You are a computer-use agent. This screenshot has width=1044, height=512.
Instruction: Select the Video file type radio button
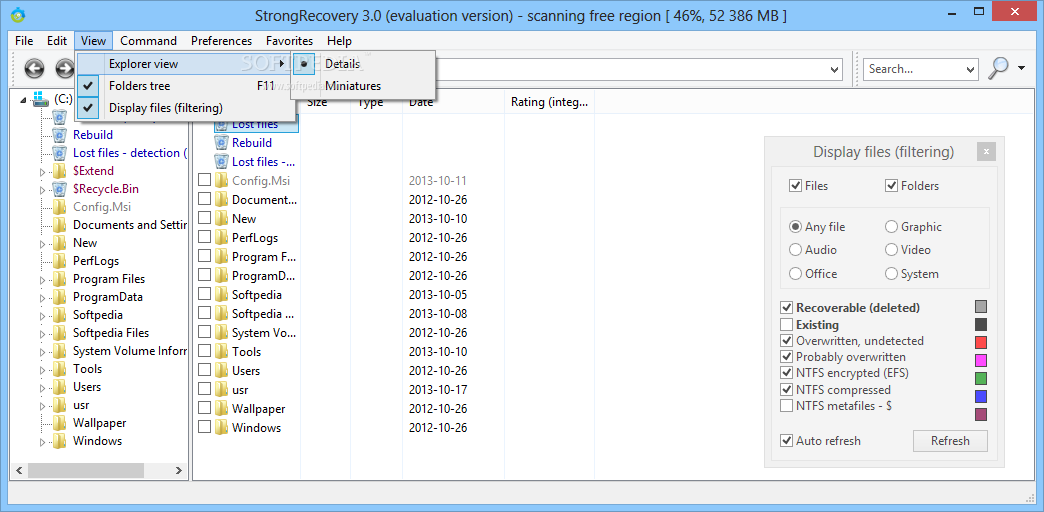(892, 250)
